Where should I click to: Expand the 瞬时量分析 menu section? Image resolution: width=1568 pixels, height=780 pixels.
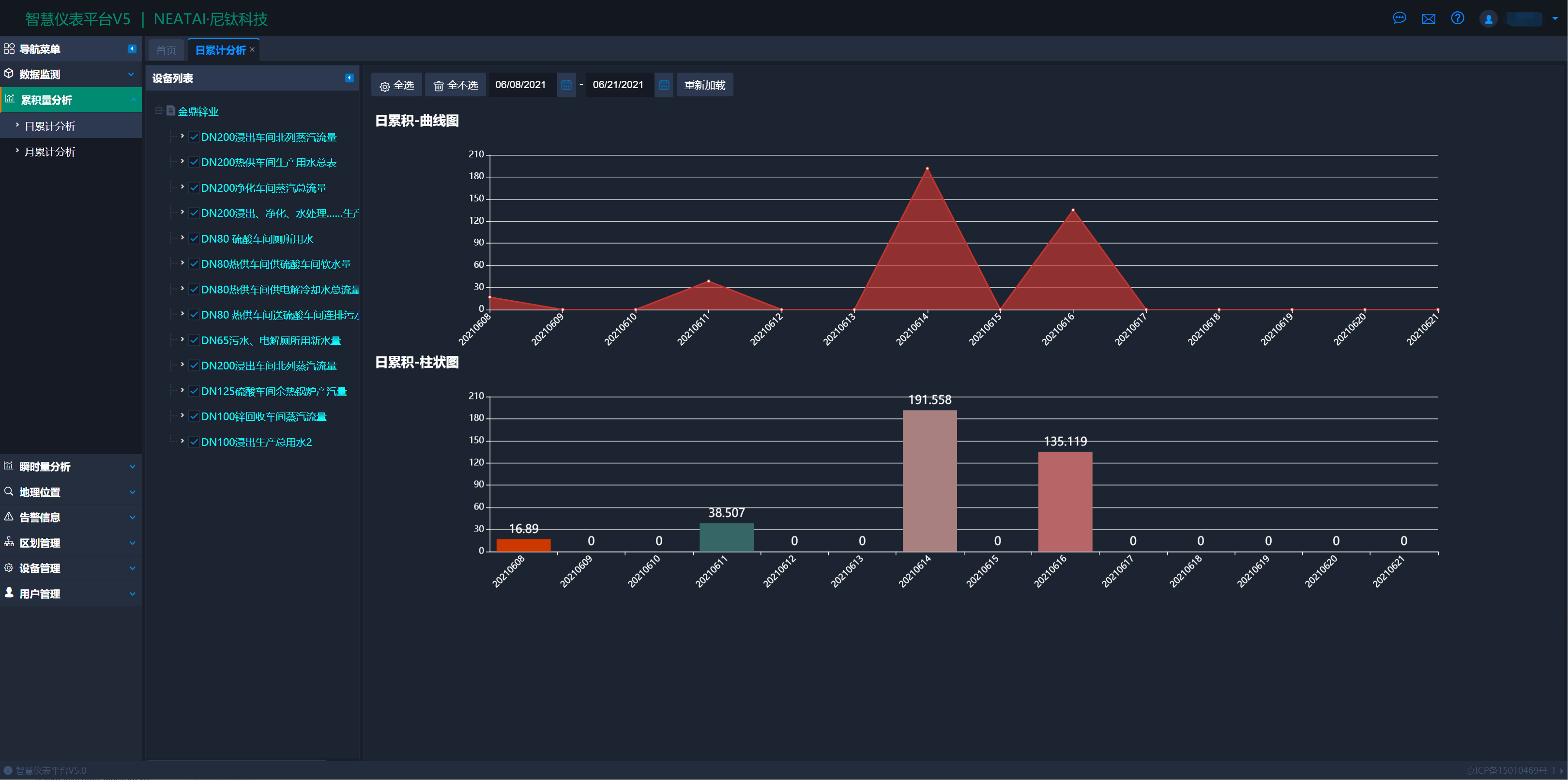(132, 466)
